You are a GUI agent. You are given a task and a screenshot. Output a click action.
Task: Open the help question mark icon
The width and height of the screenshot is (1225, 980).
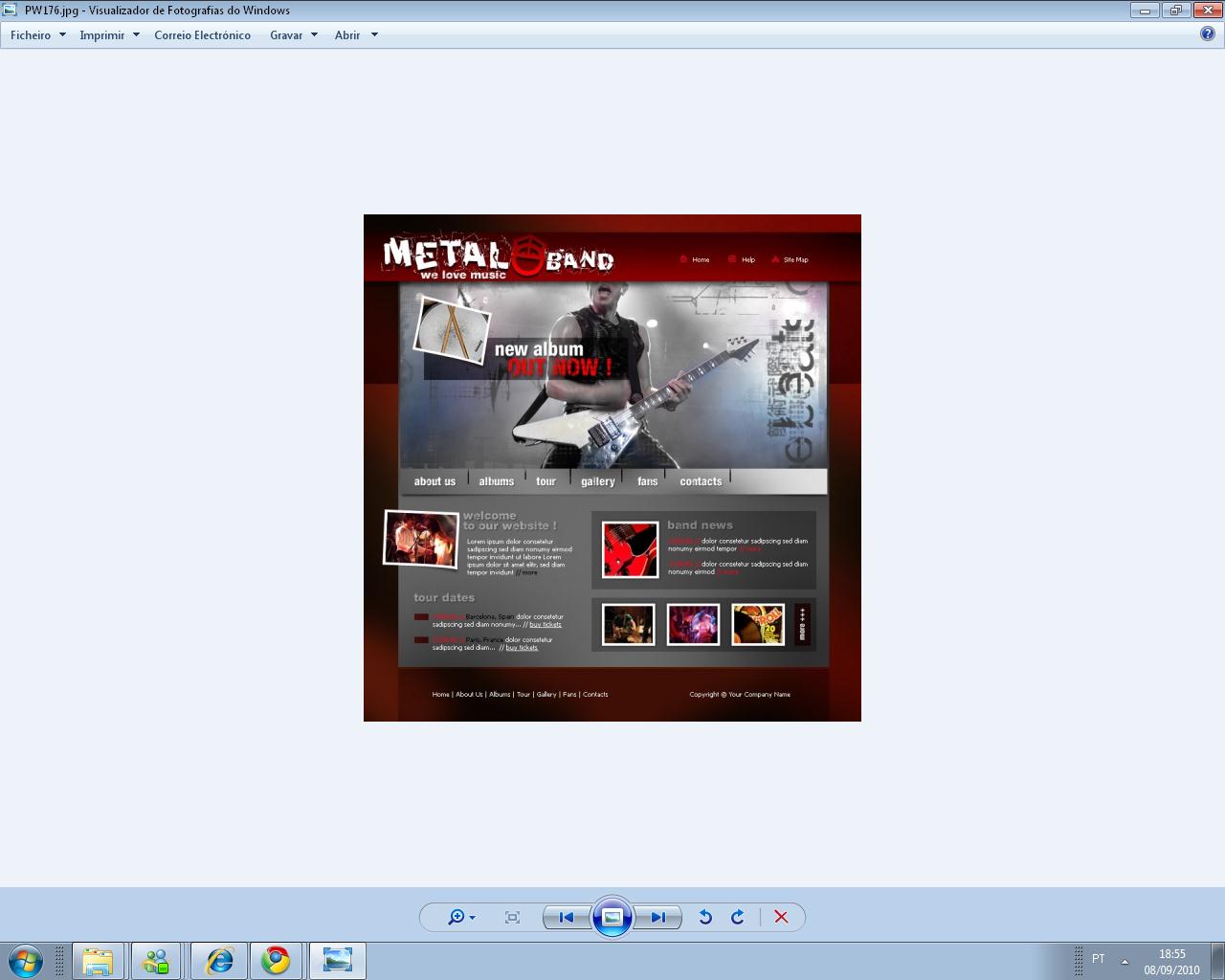pos(1208,34)
